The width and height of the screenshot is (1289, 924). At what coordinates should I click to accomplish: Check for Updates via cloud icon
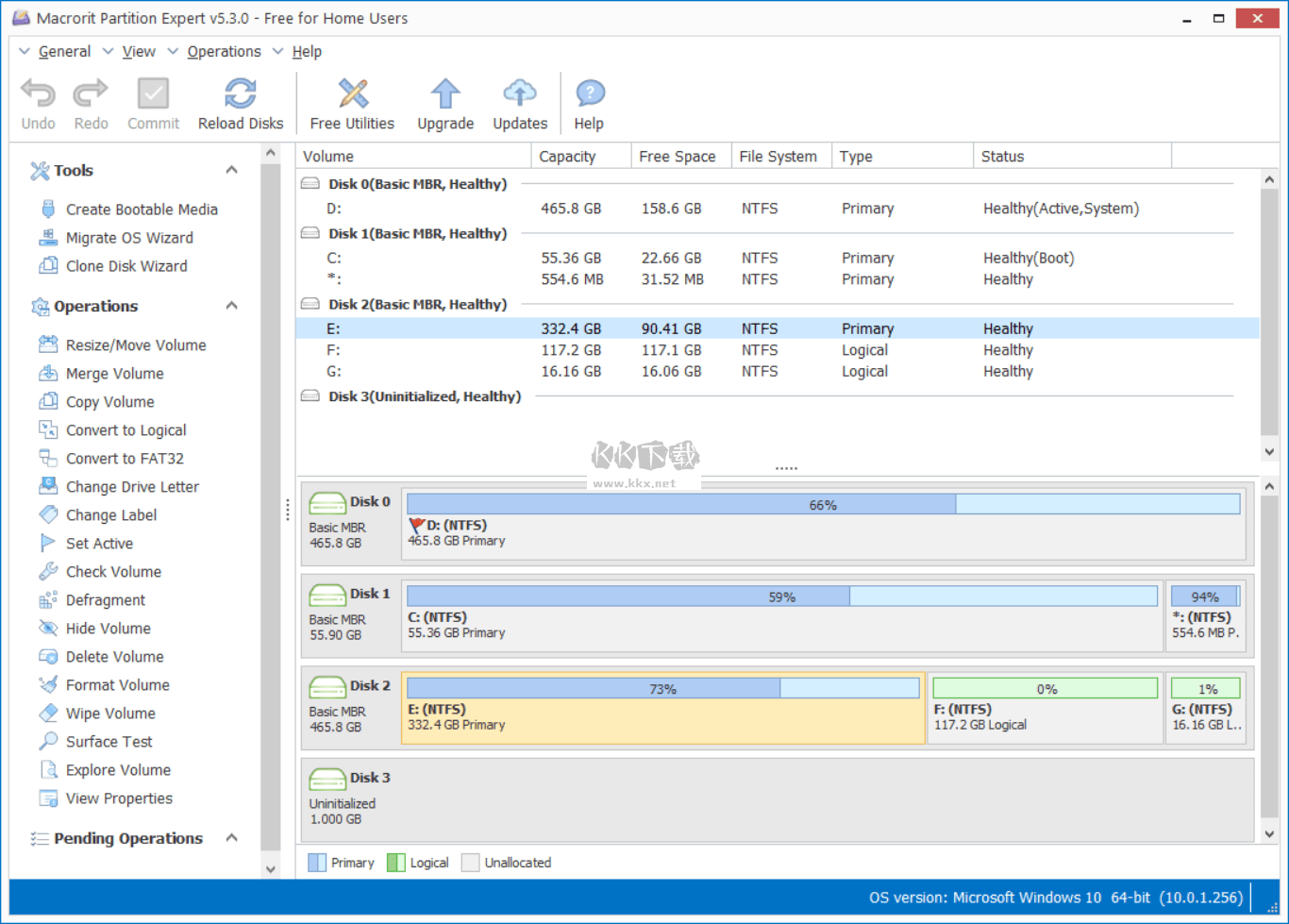click(520, 93)
